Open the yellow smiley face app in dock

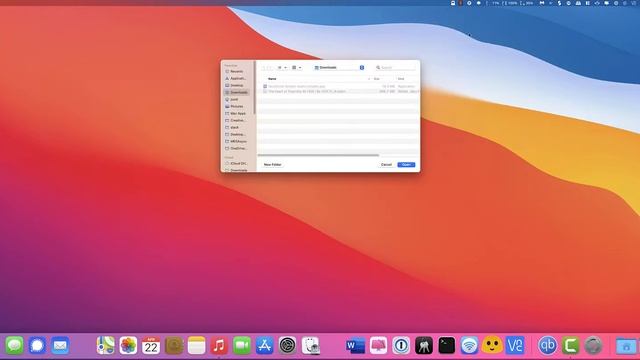click(492, 346)
